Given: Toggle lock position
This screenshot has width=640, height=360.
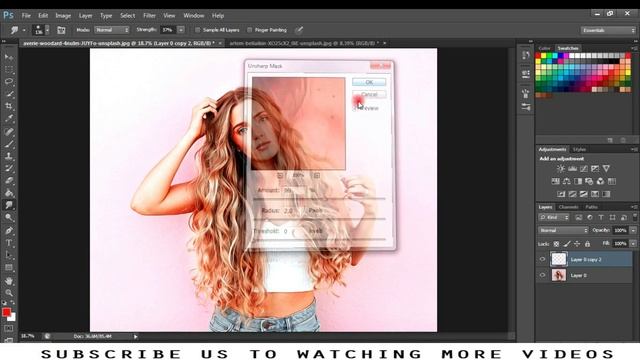Looking at the screenshot, I should [x=577, y=244].
